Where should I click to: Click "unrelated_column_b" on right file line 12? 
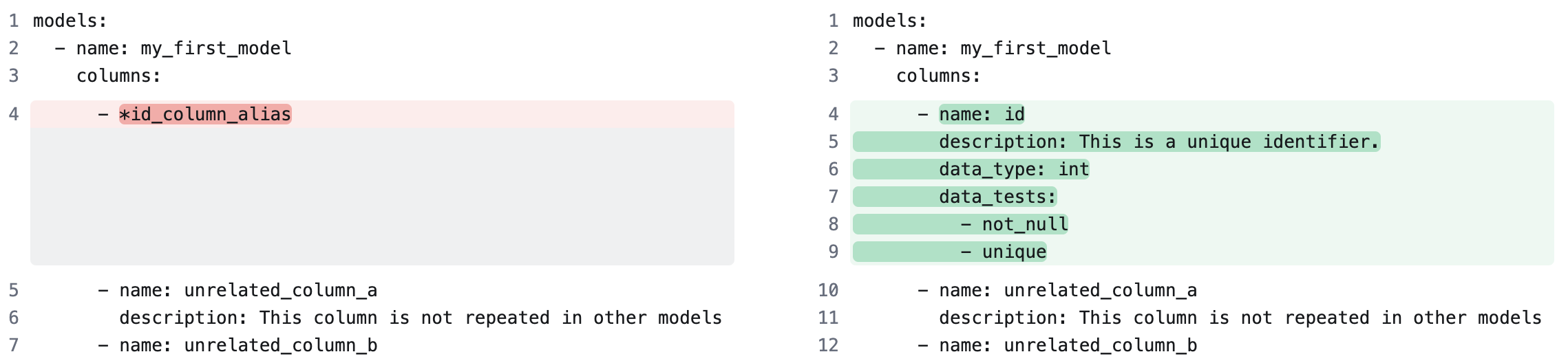click(x=1101, y=345)
